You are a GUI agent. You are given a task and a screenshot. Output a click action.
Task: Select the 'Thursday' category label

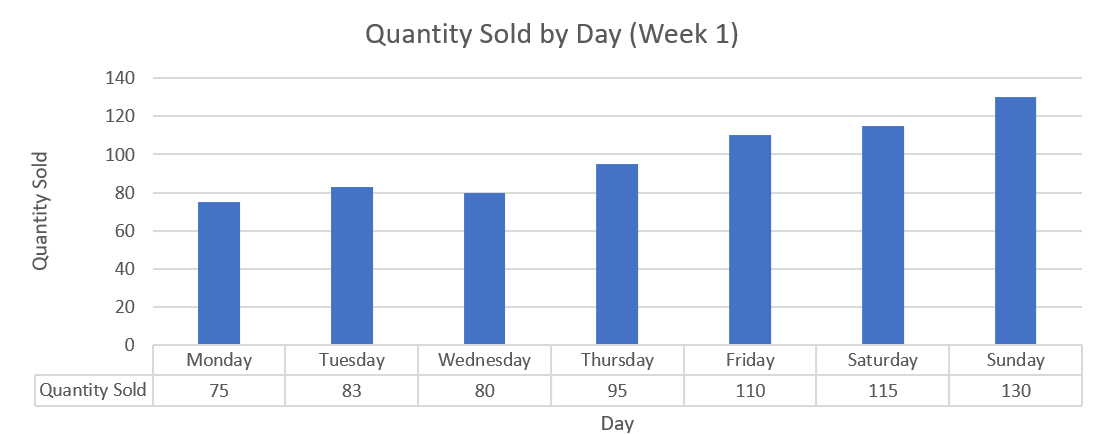pyautogui.click(x=617, y=360)
